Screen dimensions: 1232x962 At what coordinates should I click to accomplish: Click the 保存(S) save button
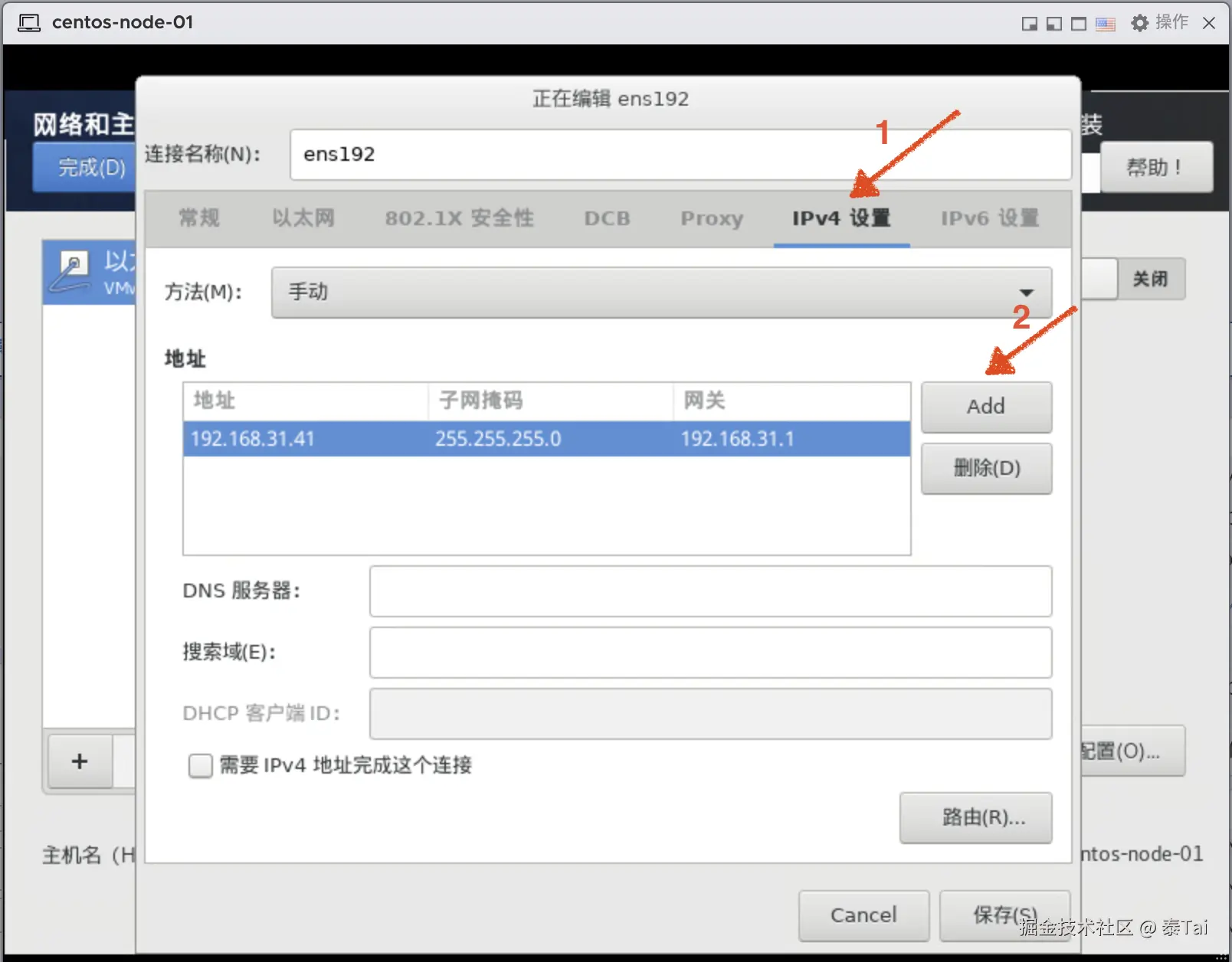pyautogui.click(x=1004, y=915)
